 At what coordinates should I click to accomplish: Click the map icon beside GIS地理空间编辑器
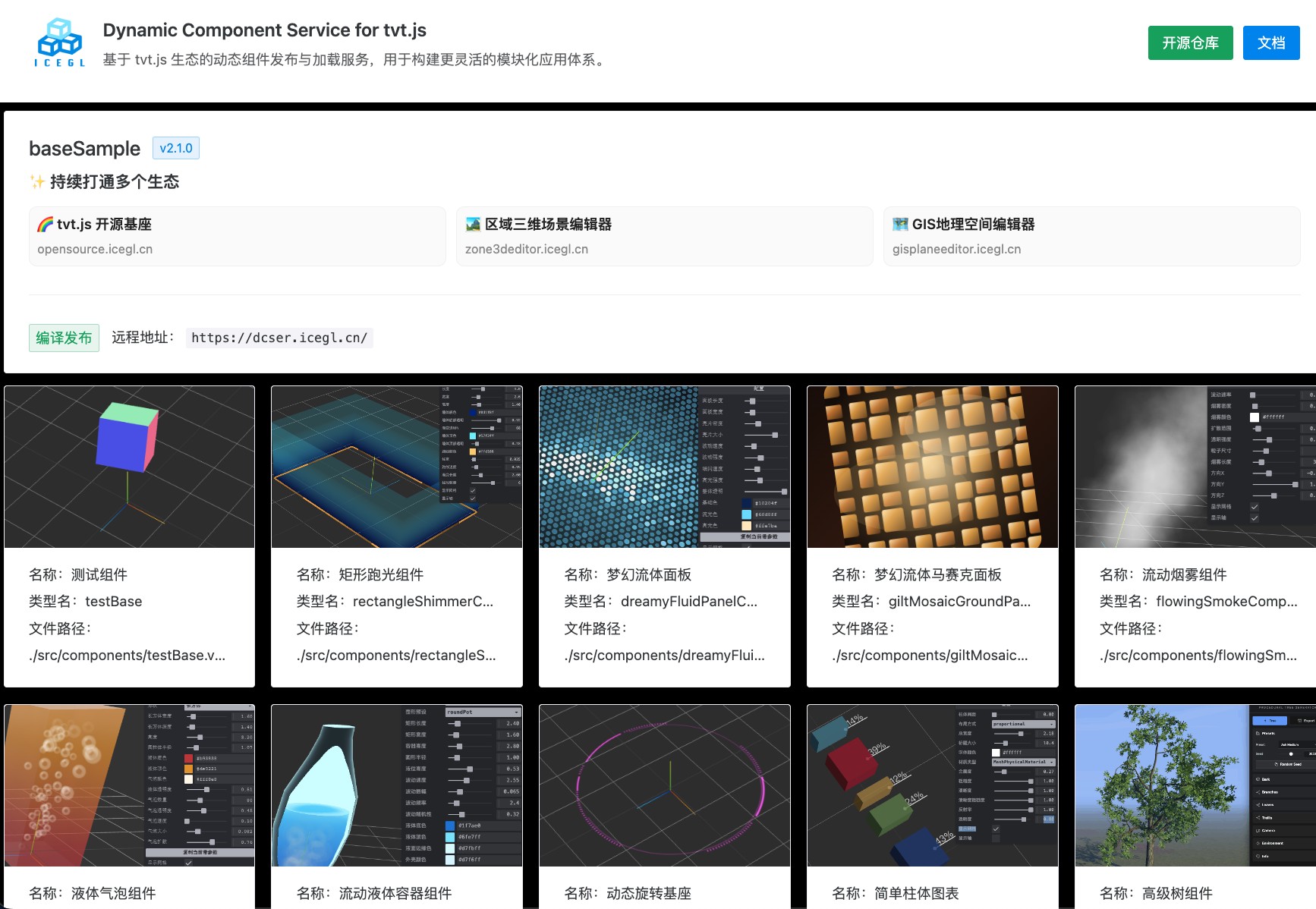tap(900, 225)
